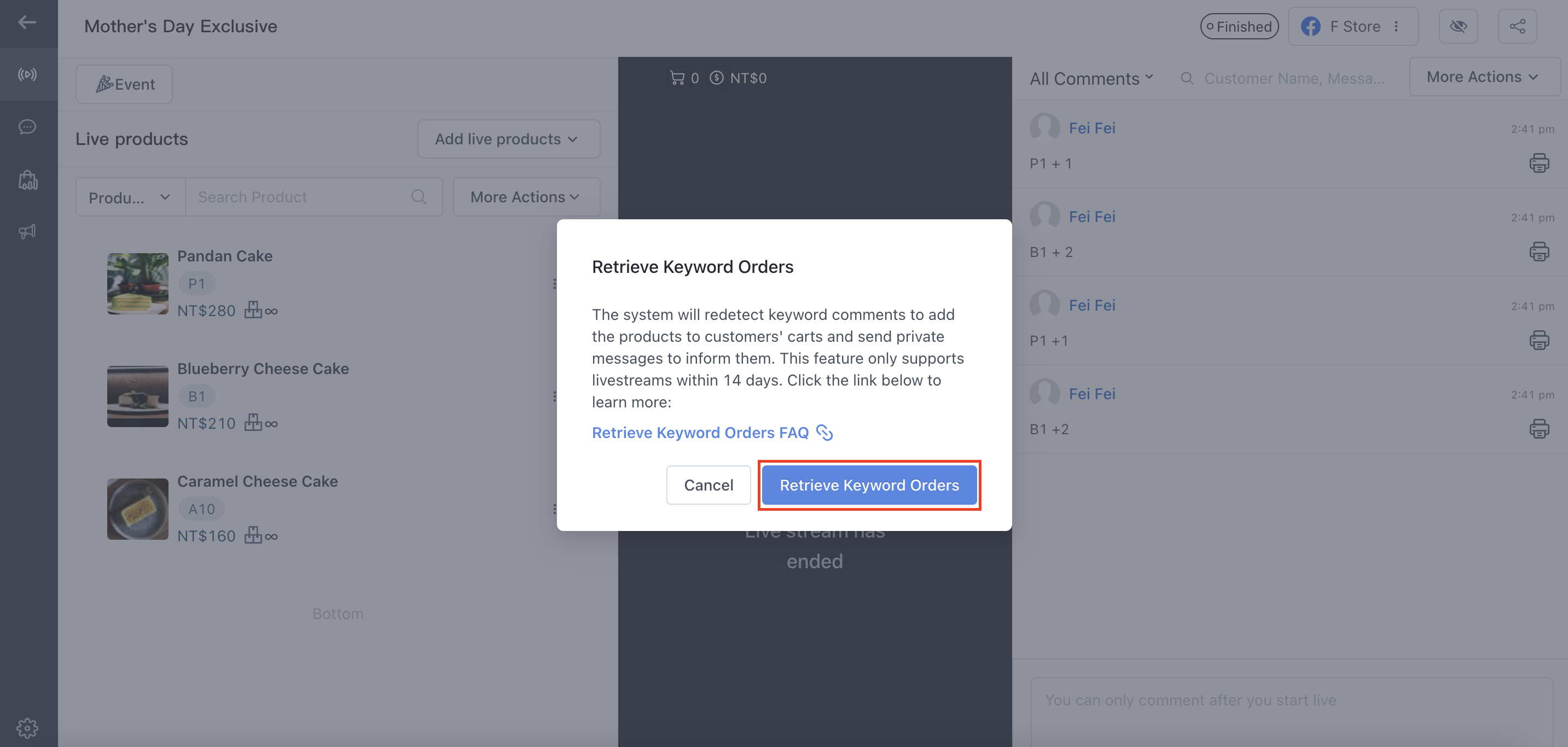This screenshot has width=1568, height=747.
Task: Open F Store three-dot options
Action: click(1396, 26)
